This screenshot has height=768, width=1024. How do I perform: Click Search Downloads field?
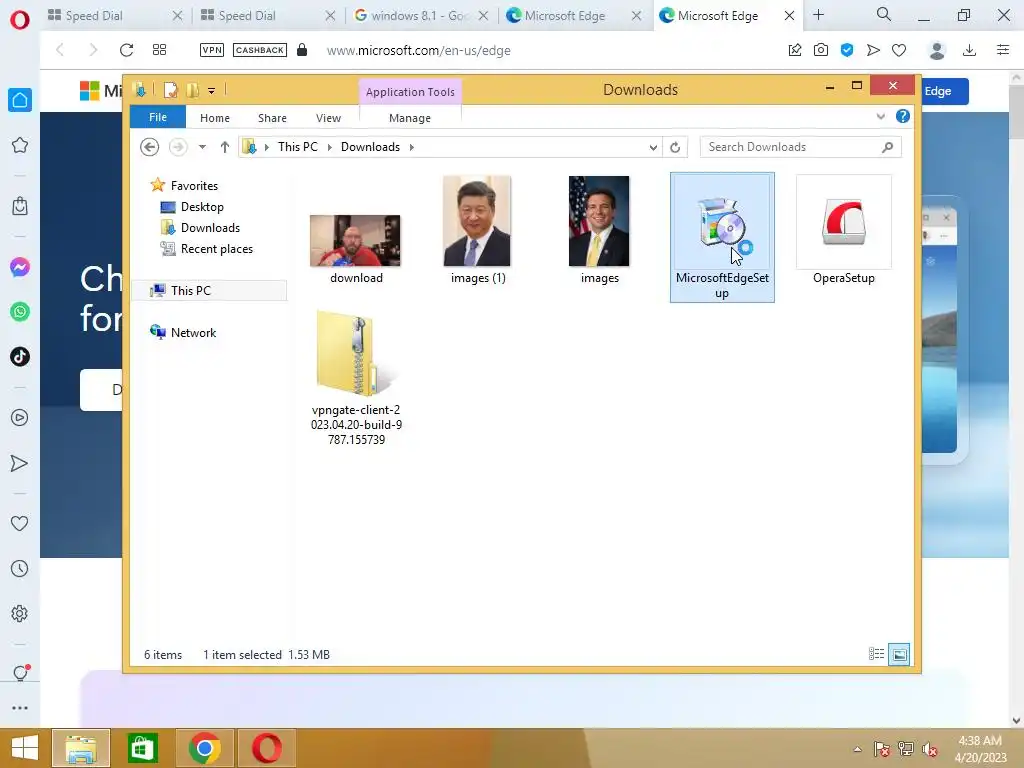800,147
